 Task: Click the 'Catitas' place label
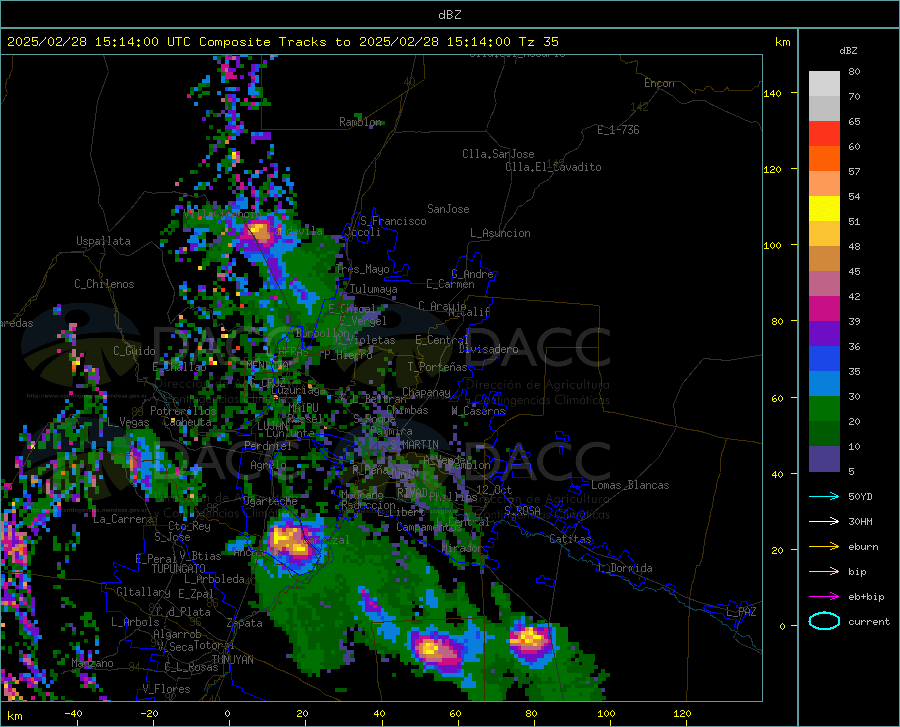coord(571,539)
